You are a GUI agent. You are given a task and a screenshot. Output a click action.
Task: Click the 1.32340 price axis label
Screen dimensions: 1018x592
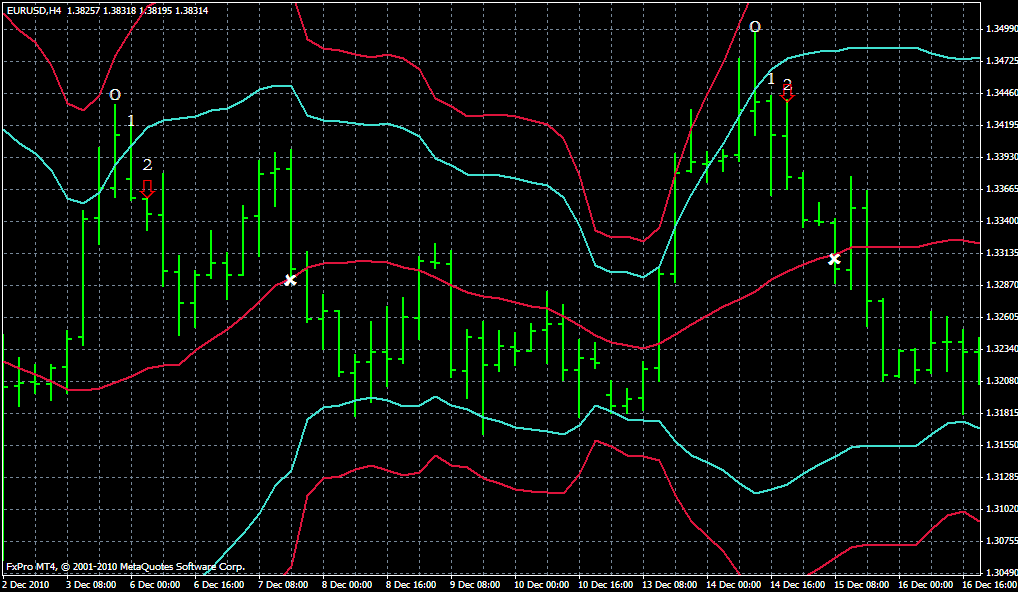pos(1000,349)
